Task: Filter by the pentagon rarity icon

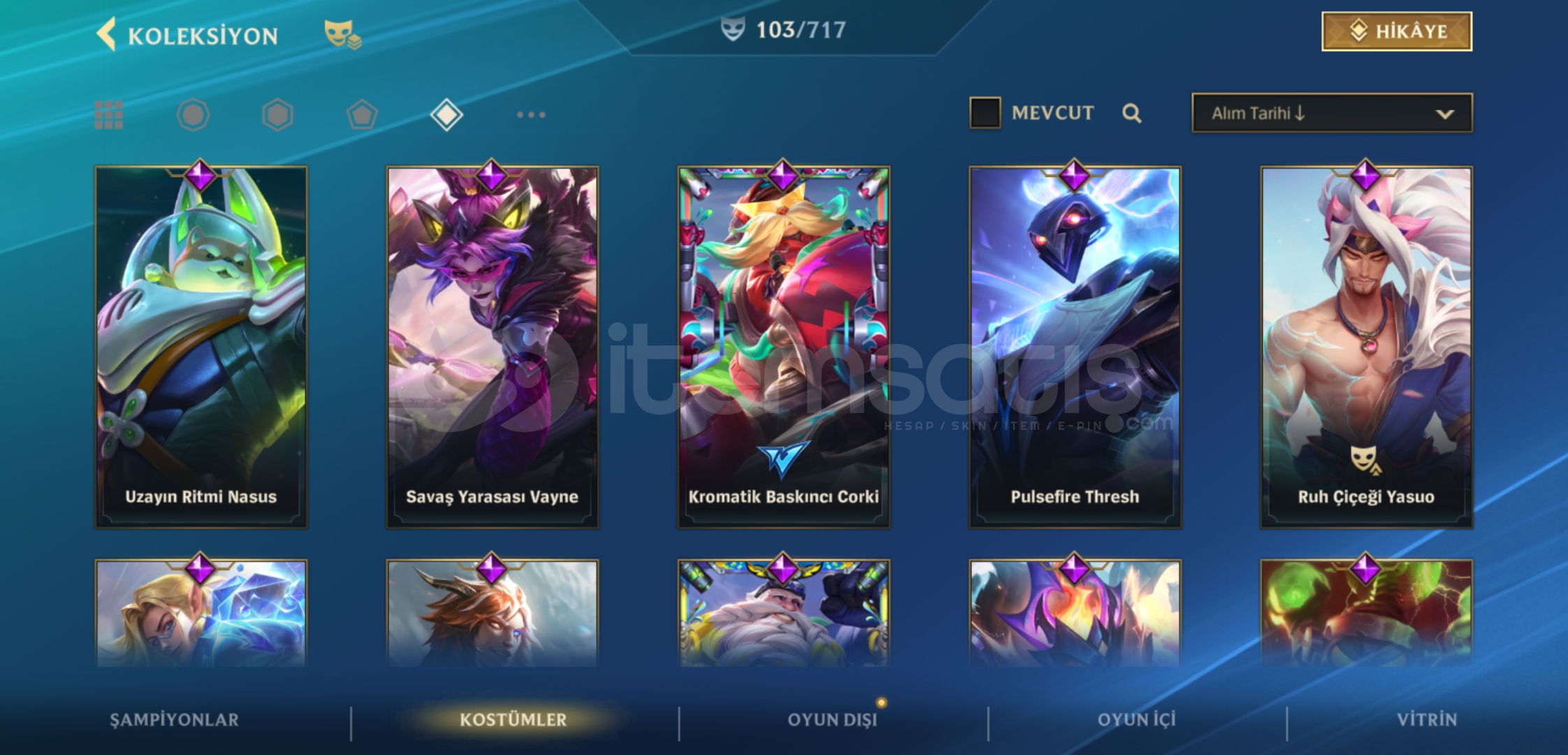Action: pyautogui.click(x=362, y=115)
